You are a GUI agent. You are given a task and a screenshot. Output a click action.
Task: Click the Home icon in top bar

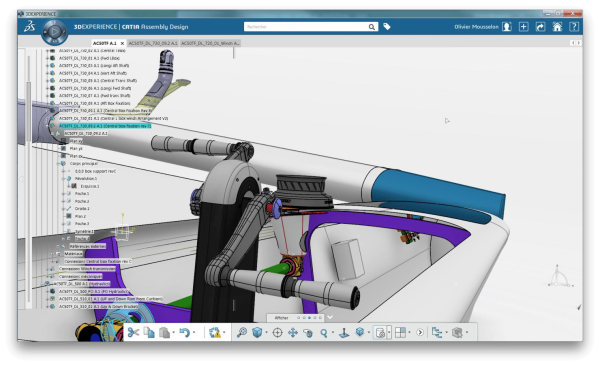point(557,27)
